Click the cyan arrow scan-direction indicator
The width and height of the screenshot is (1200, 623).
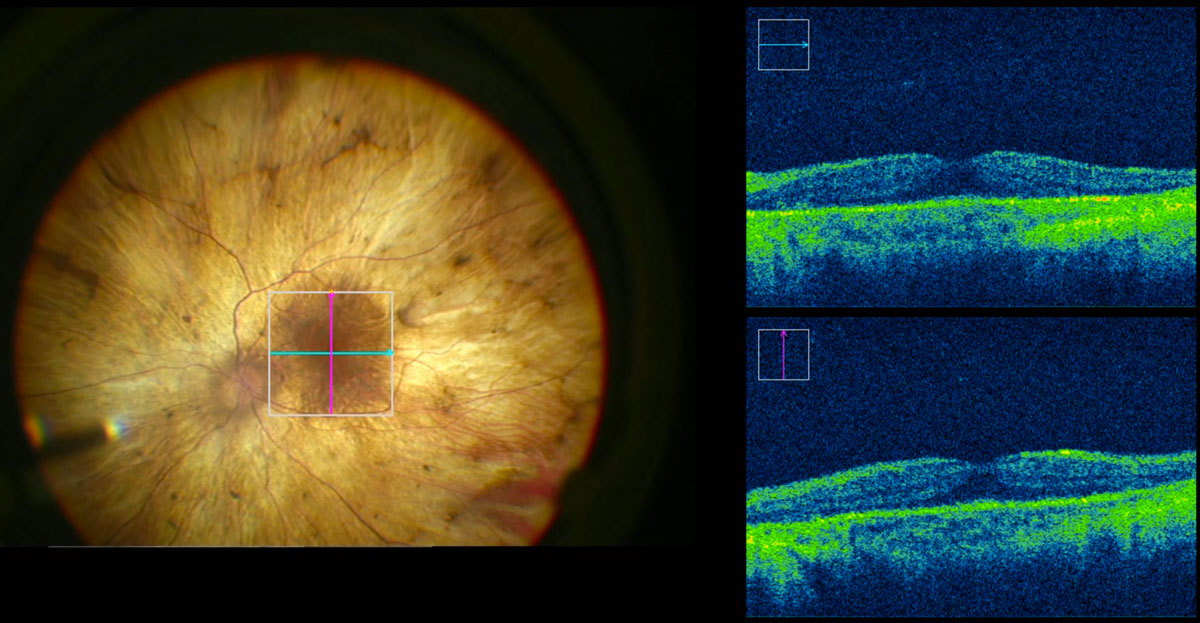pyautogui.click(x=784, y=45)
